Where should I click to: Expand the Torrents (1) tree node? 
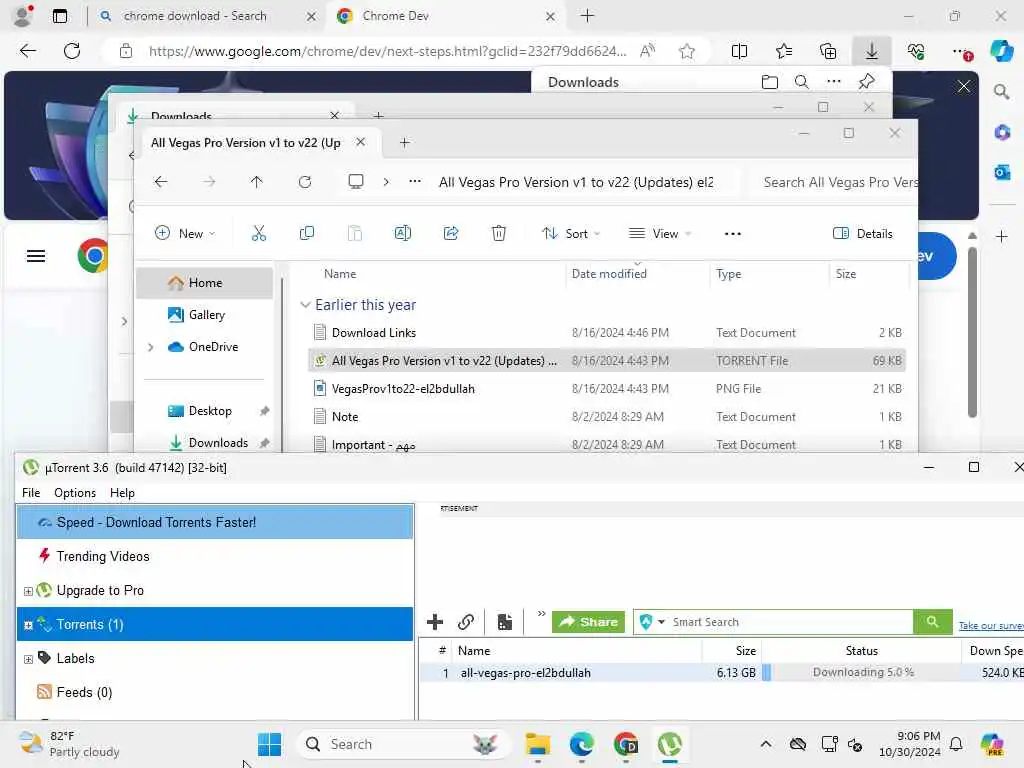[28, 625]
